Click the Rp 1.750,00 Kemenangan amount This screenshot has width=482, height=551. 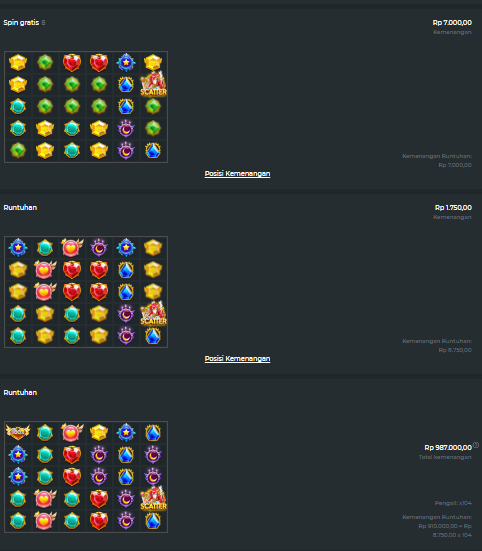(x=453, y=208)
